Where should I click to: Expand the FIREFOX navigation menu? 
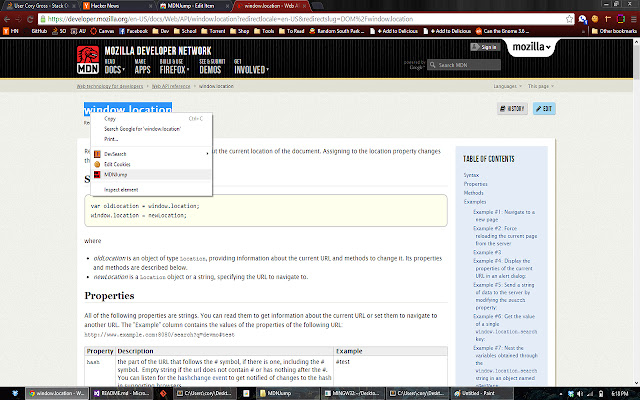[174, 67]
